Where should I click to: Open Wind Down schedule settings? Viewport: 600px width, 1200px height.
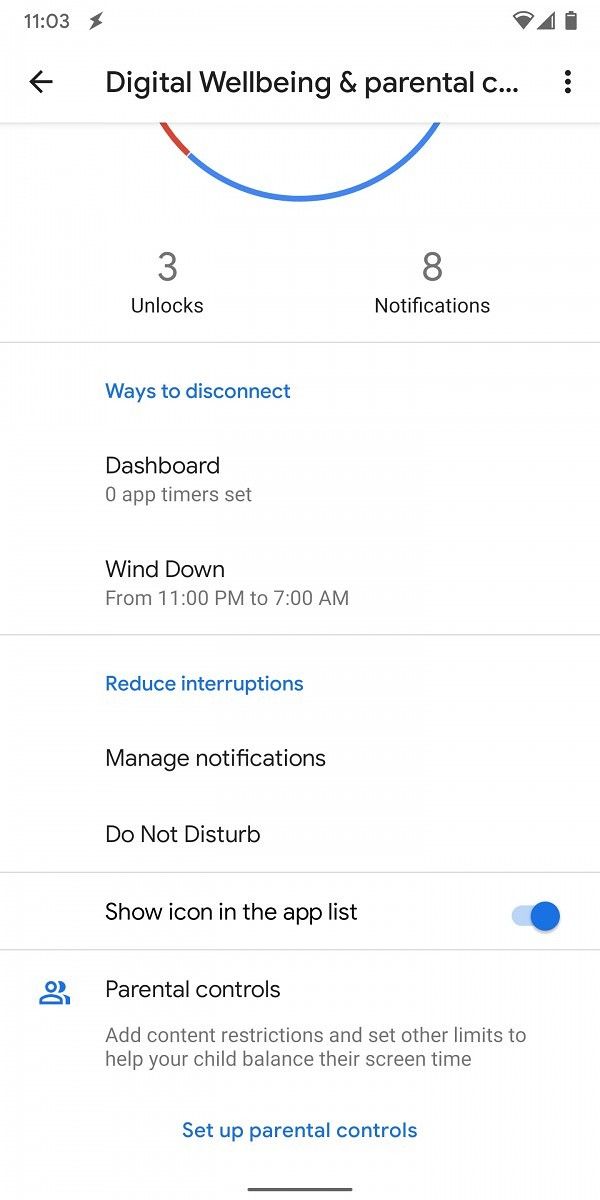pos(300,583)
